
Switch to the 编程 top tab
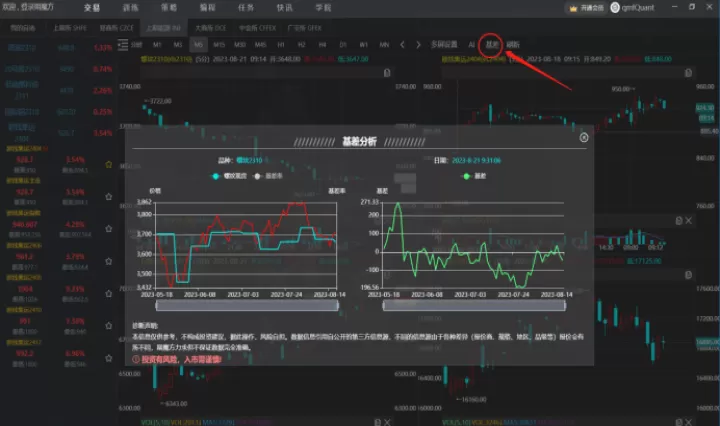208,8
